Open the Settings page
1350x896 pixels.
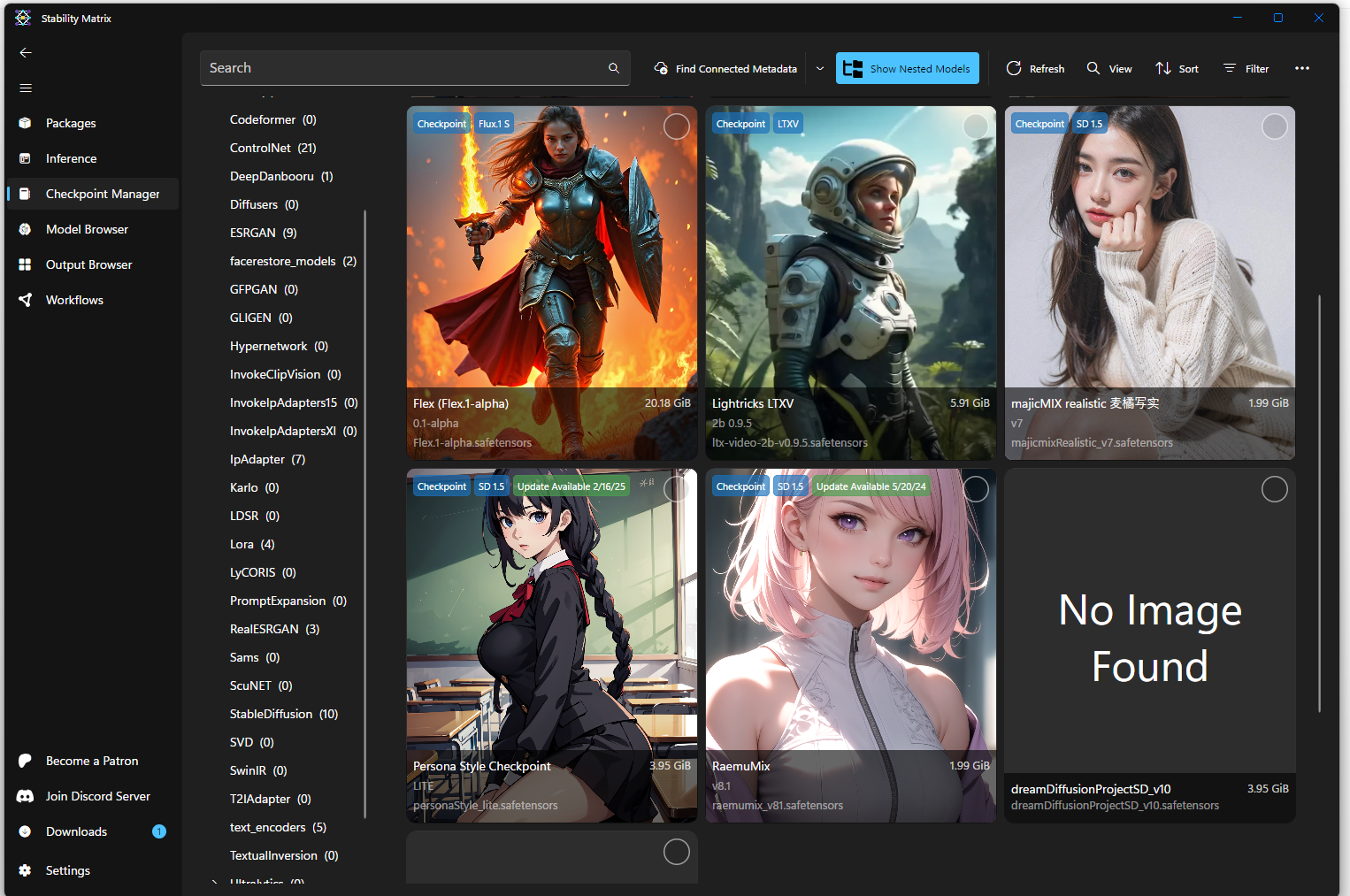click(92, 870)
